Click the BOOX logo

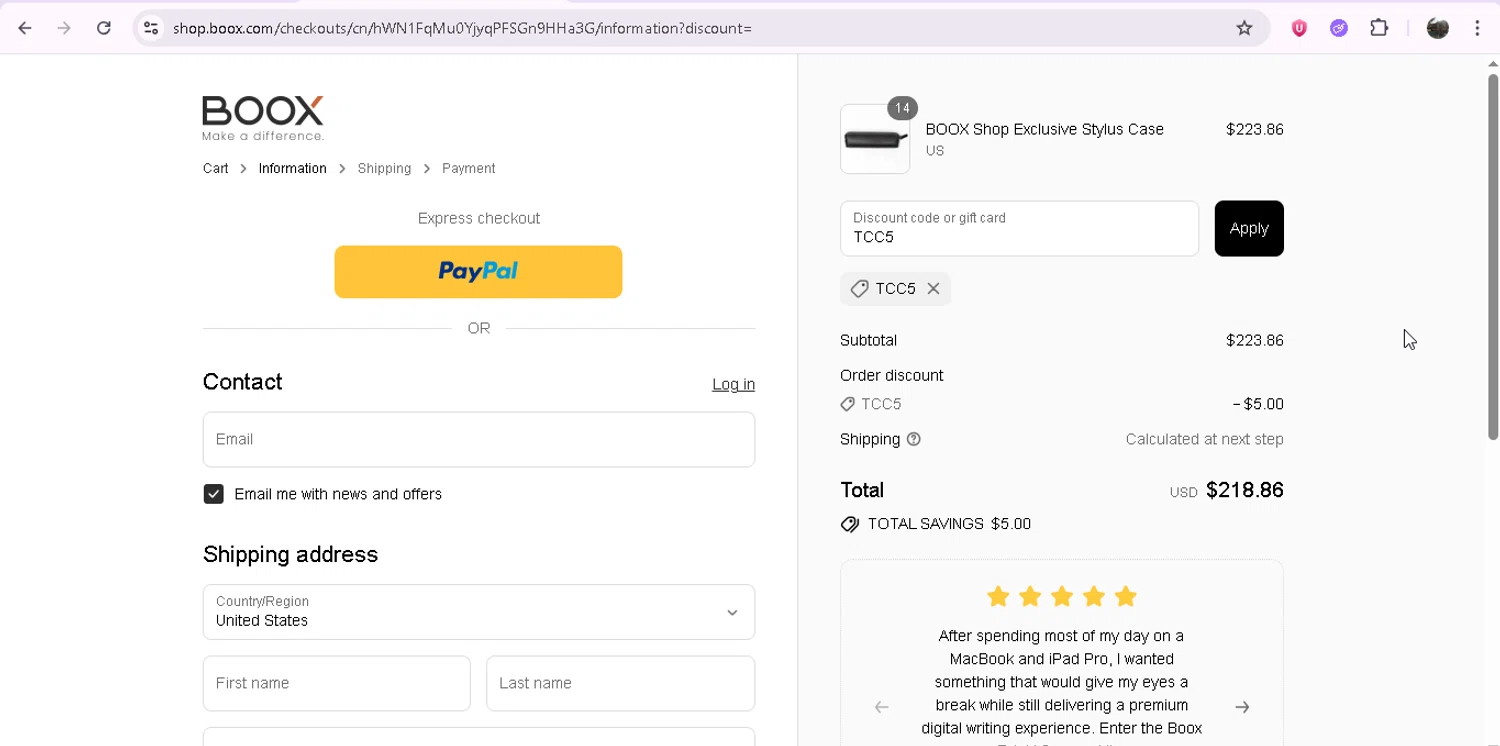tap(263, 118)
